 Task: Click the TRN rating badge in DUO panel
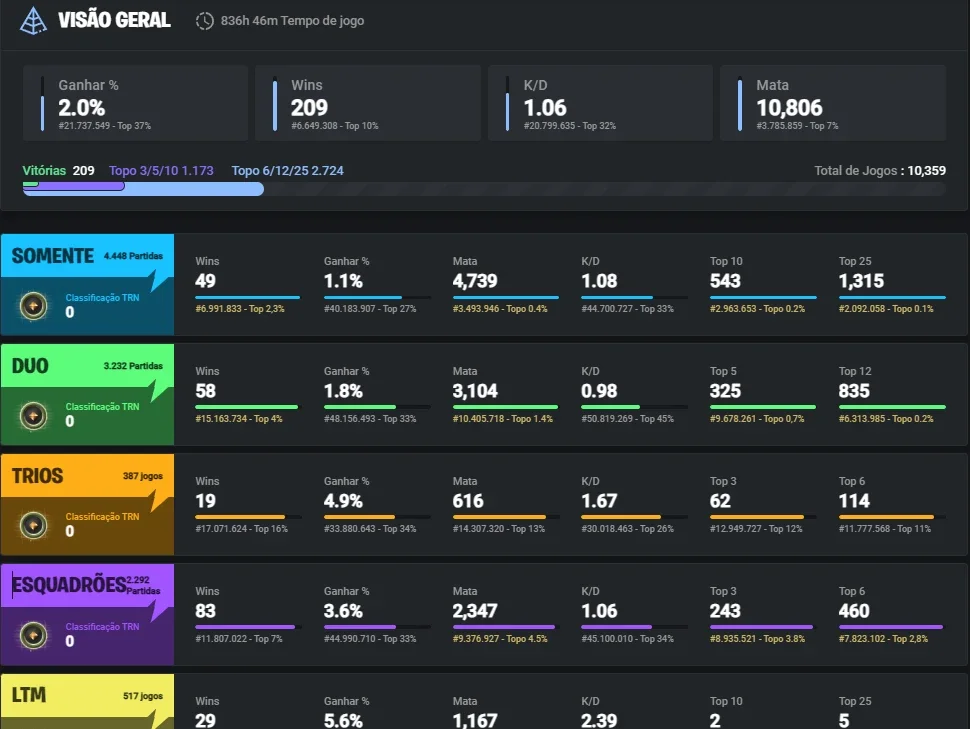[x=33, y=415]
